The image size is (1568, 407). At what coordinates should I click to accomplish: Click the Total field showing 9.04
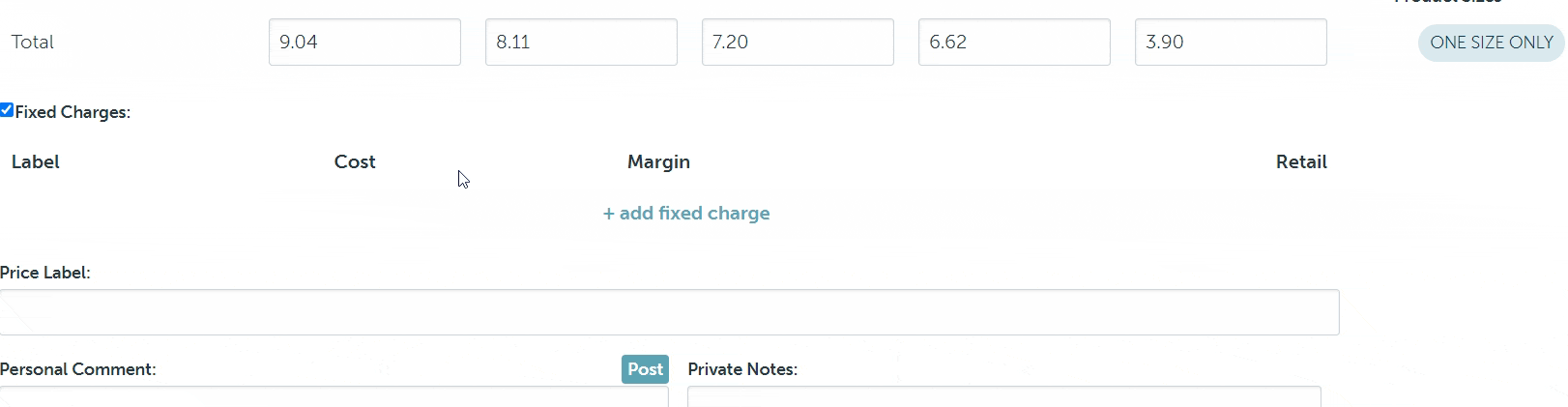364,43
